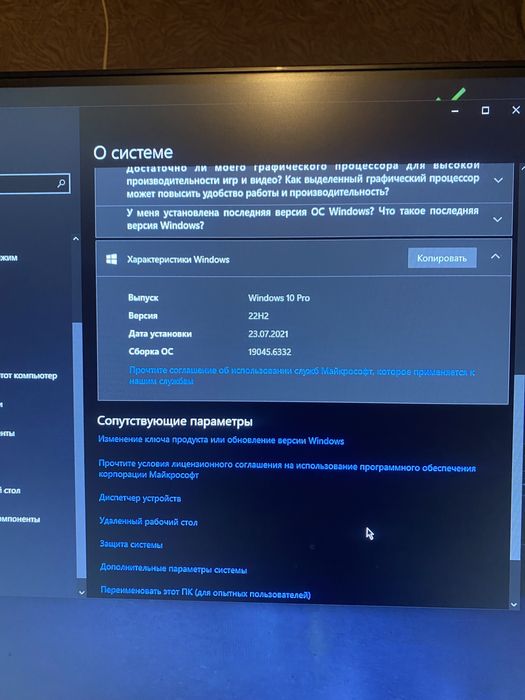Collapse the Характеристики Windows section
The height and width of the screenshot is (700, 525).
pyautogui.click(x=495, y=257)
